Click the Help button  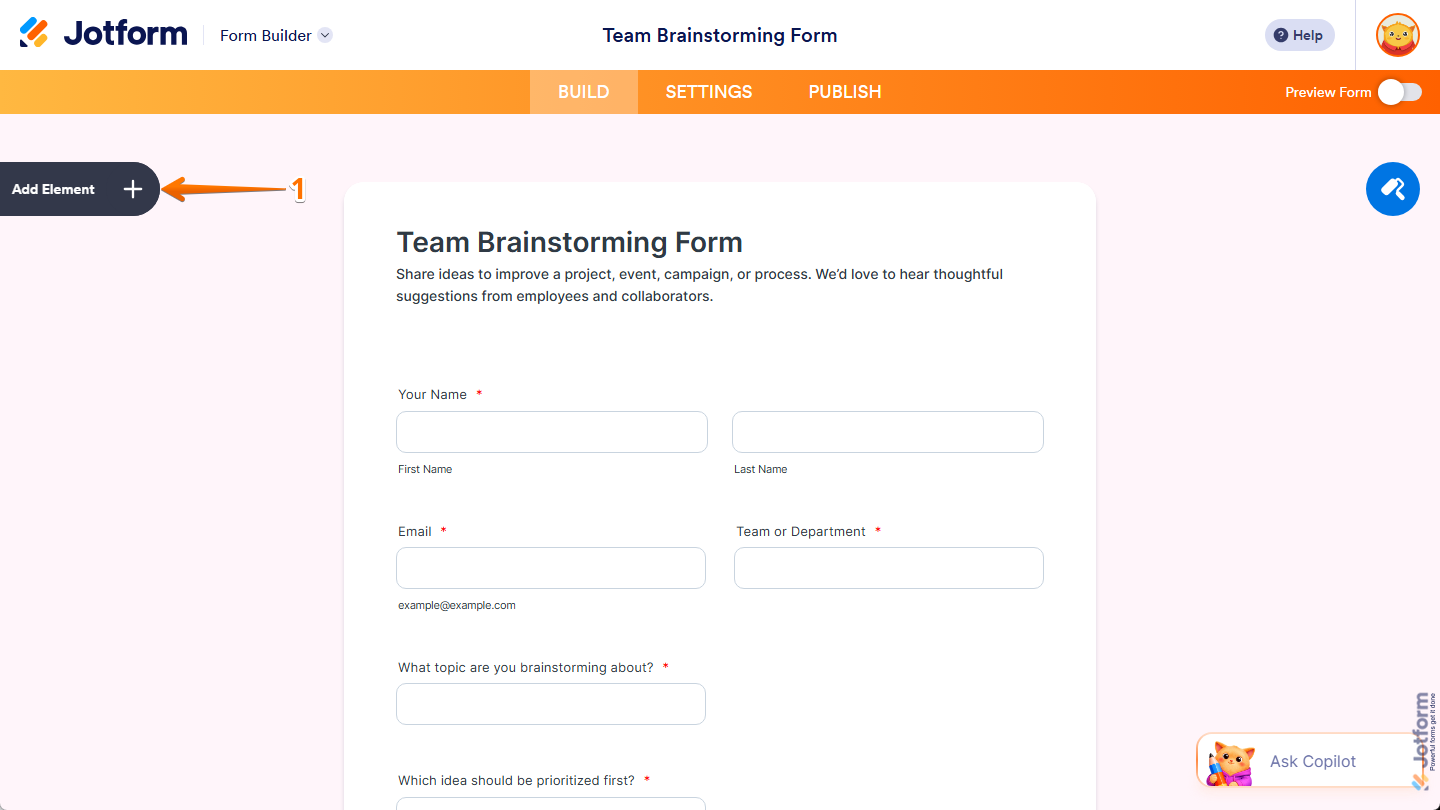[1299, 34]
